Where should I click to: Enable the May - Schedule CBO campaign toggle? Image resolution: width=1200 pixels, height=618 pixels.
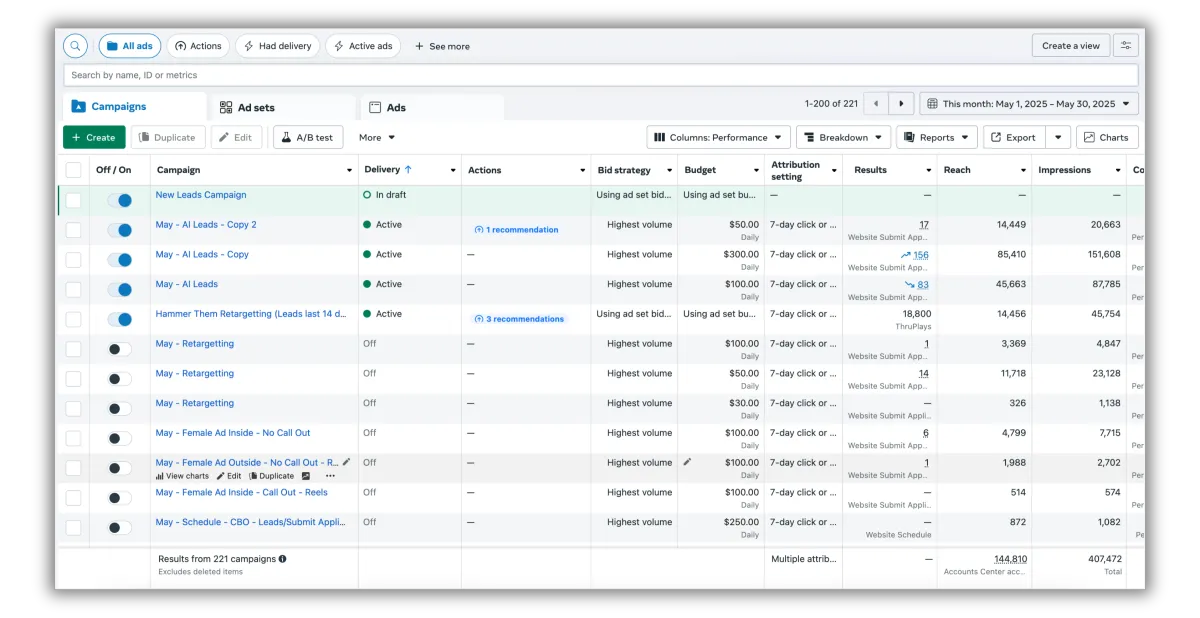click(119, 527)
